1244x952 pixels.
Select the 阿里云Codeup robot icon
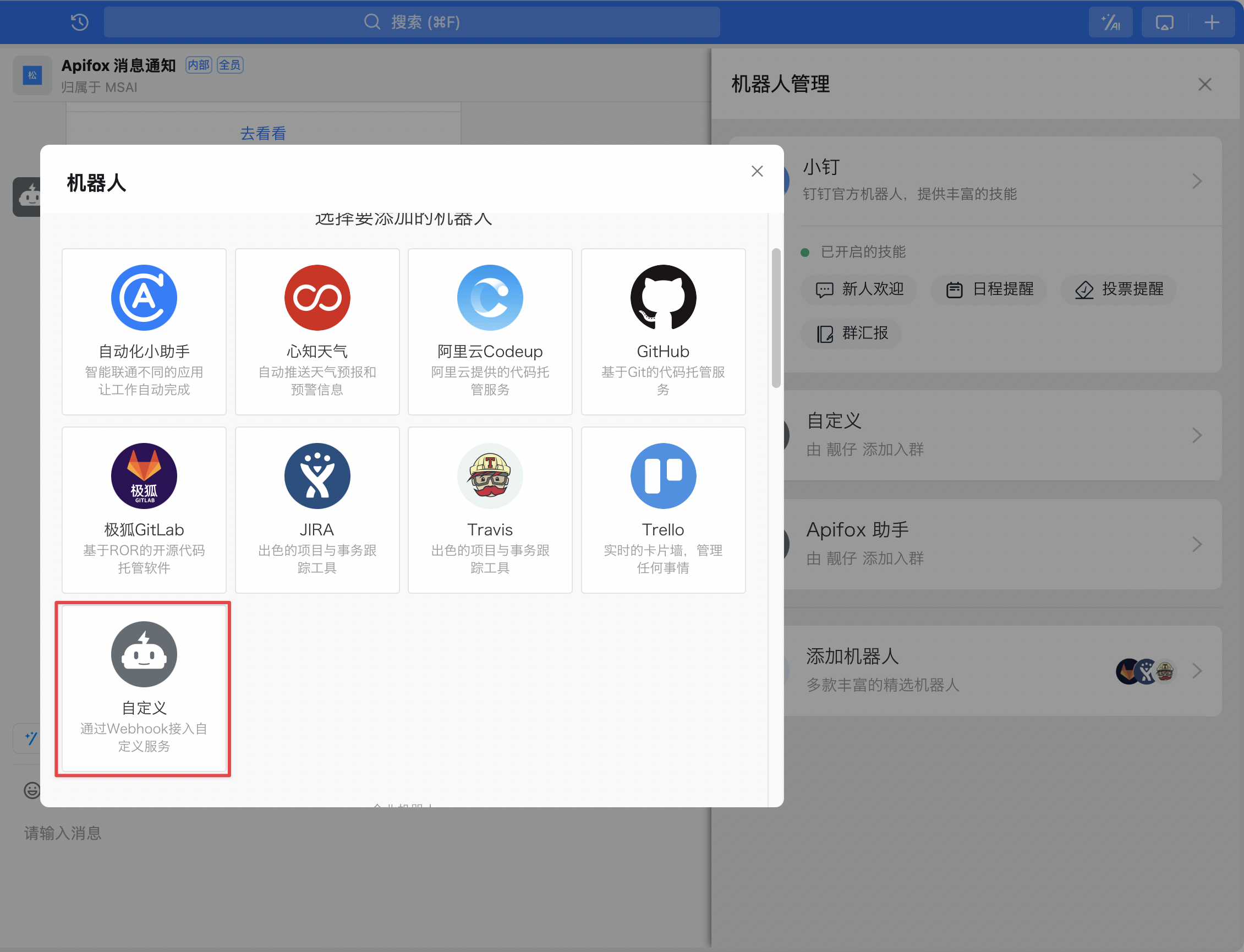[x=490, y=298]
